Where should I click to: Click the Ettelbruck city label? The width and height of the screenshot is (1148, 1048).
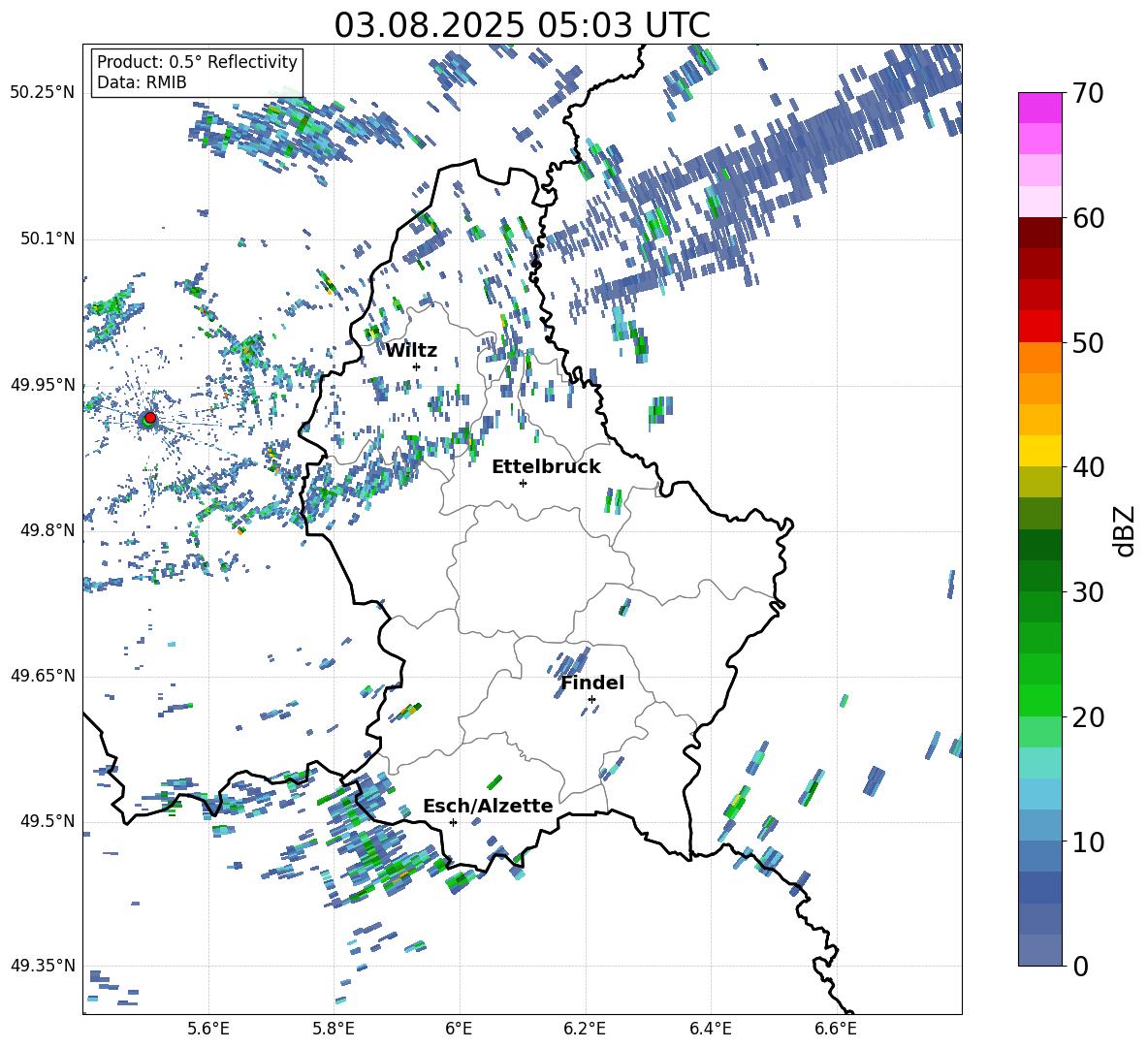pyautogui.click(x=546, y=467)
